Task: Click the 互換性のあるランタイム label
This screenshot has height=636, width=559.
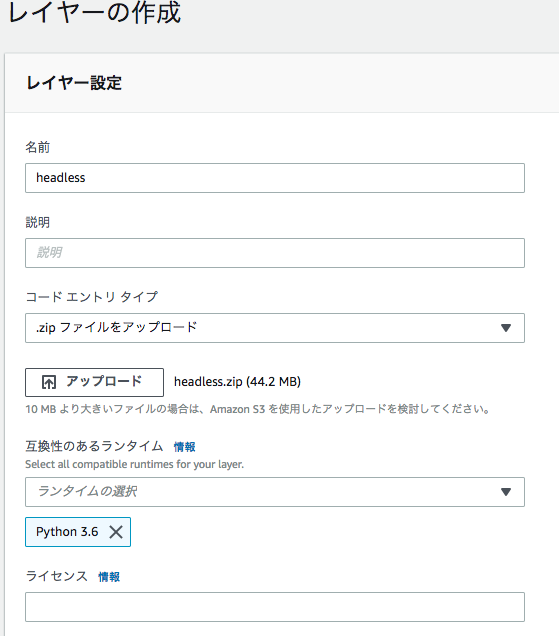Action: click(x=94, y=446)
